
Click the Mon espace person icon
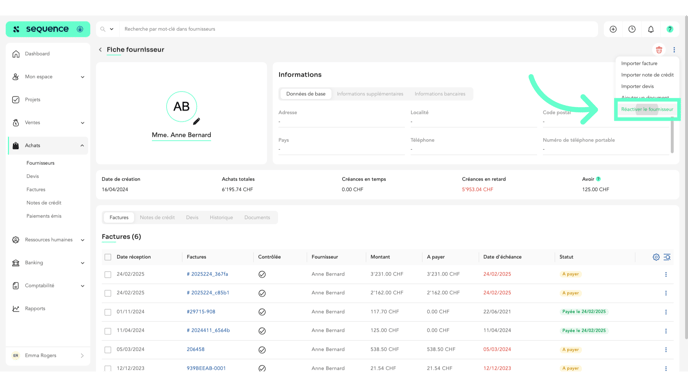[x=16, y=77]
